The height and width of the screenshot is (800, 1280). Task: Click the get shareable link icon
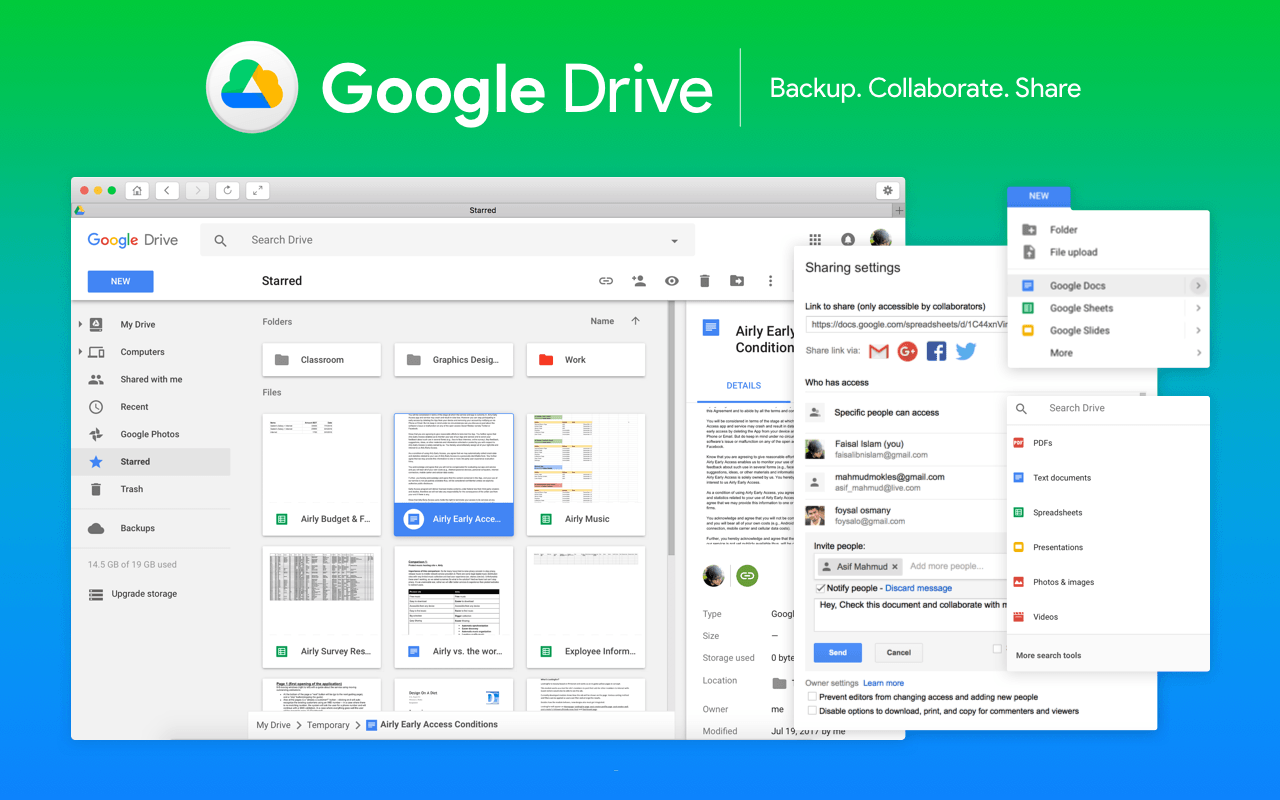coord(606,281)
